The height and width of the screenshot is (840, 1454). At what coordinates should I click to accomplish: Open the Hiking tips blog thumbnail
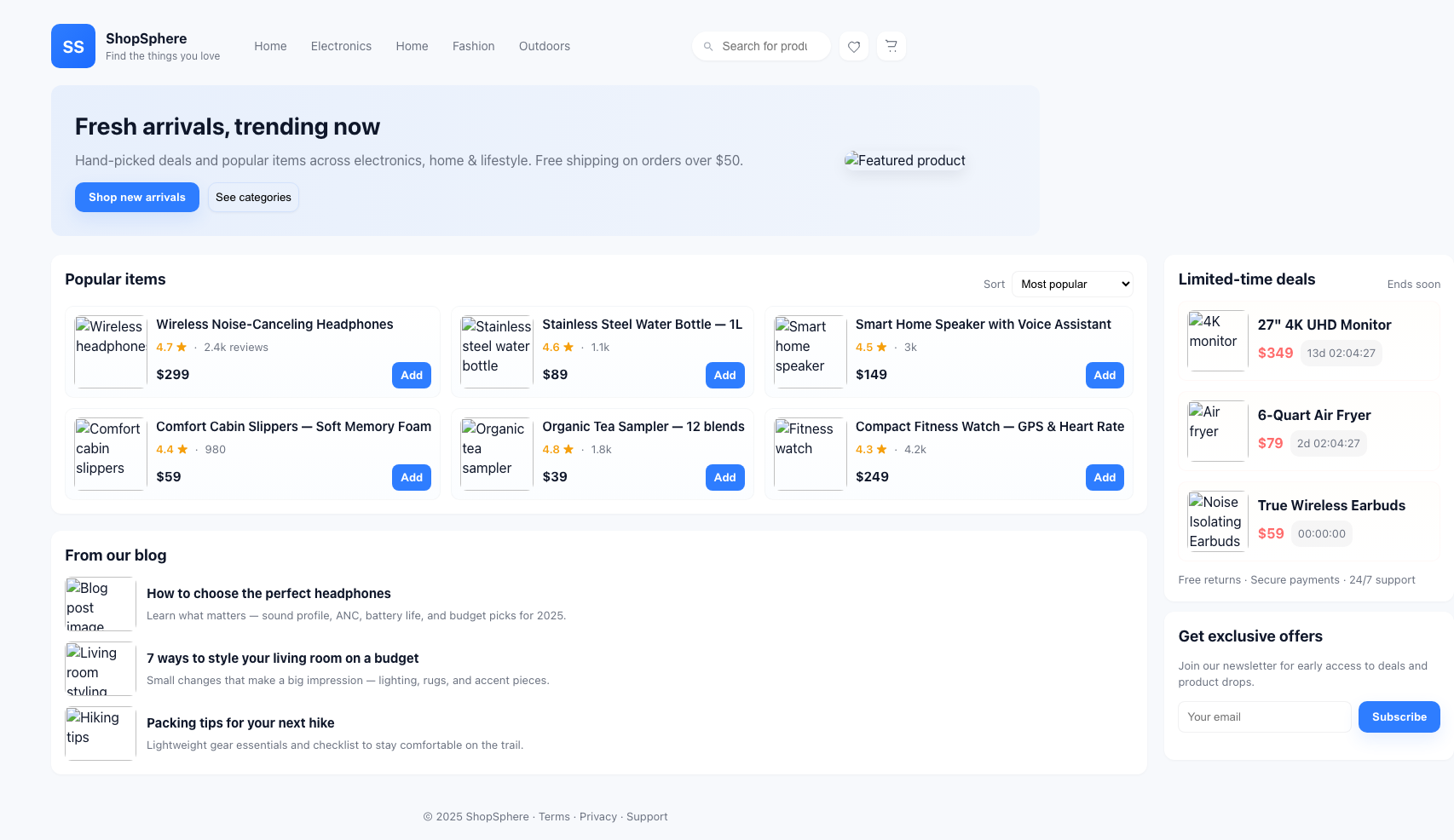point(99,733)
